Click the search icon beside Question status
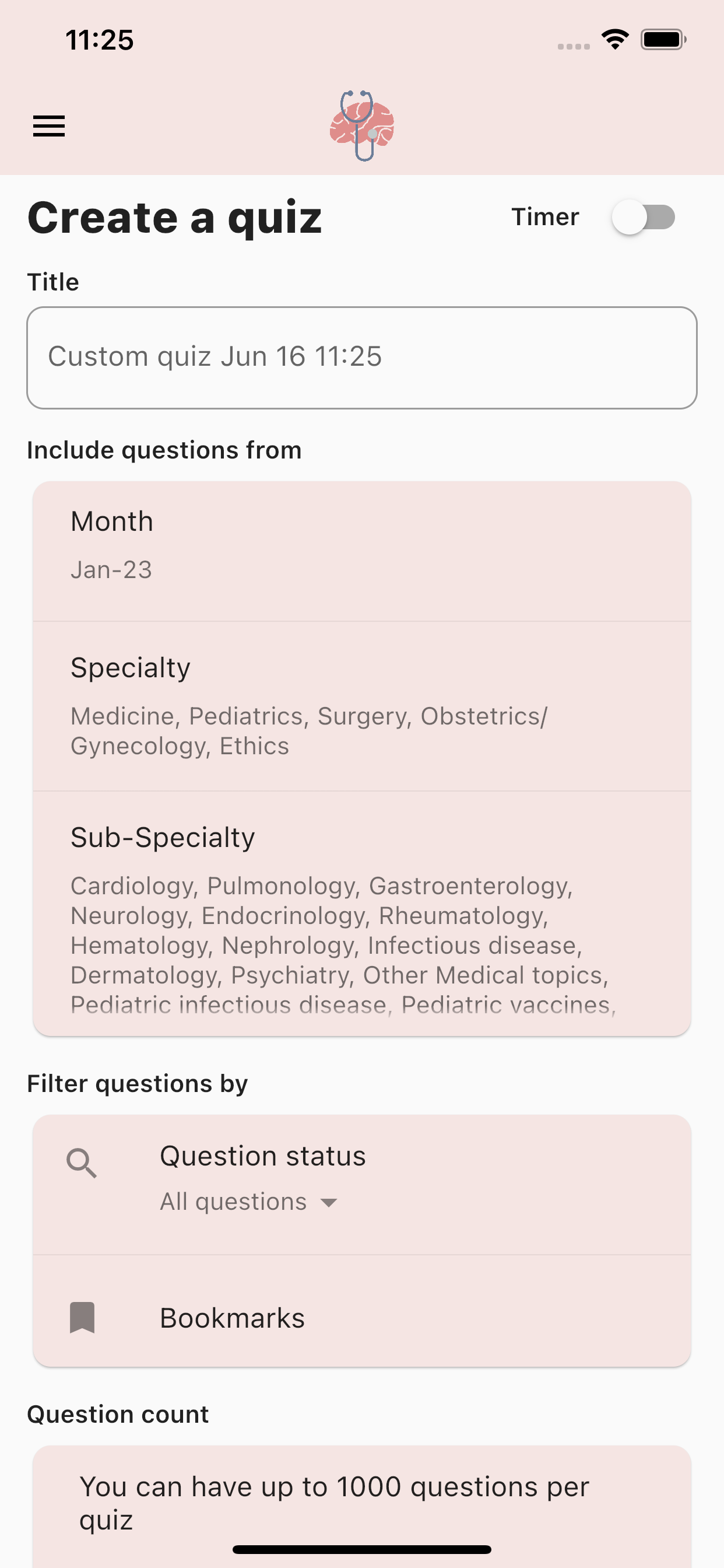Image resolution: width=724 pixels, height=1568 pixels. point(82,1163)
